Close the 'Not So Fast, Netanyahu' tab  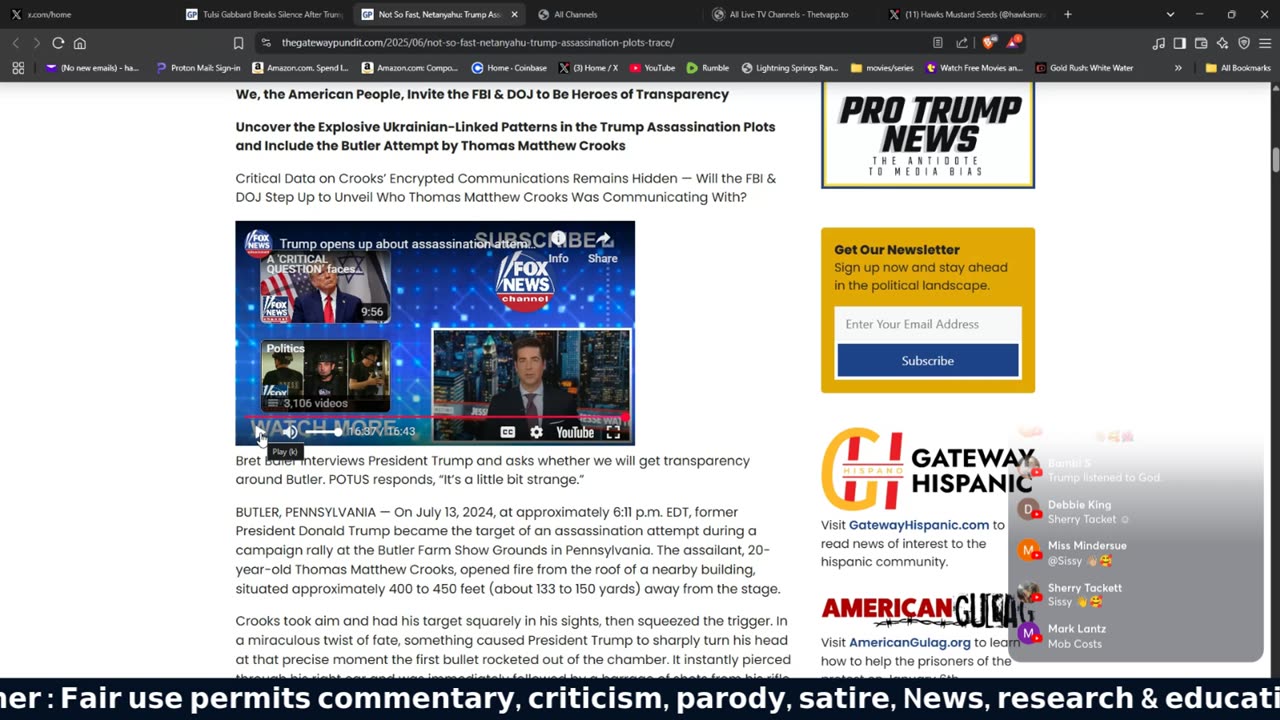(x=514, y=15)
